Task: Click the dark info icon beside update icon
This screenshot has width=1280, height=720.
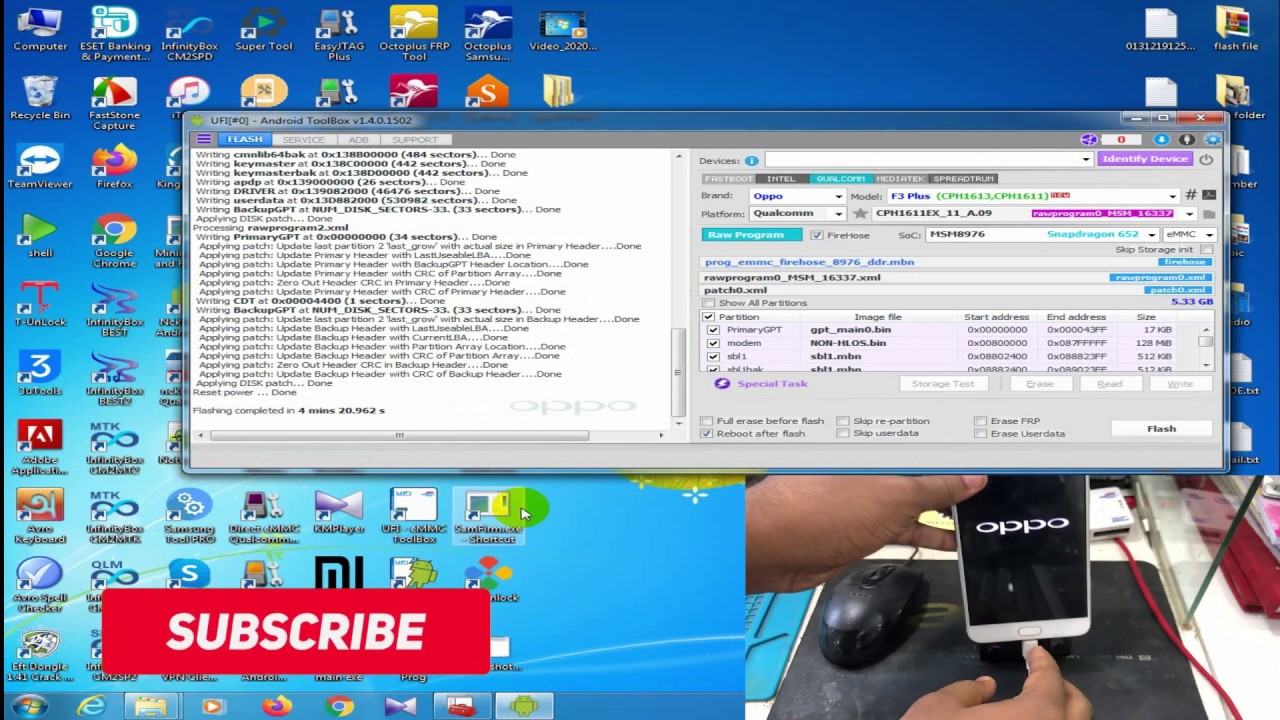Action: point(1187,140)
